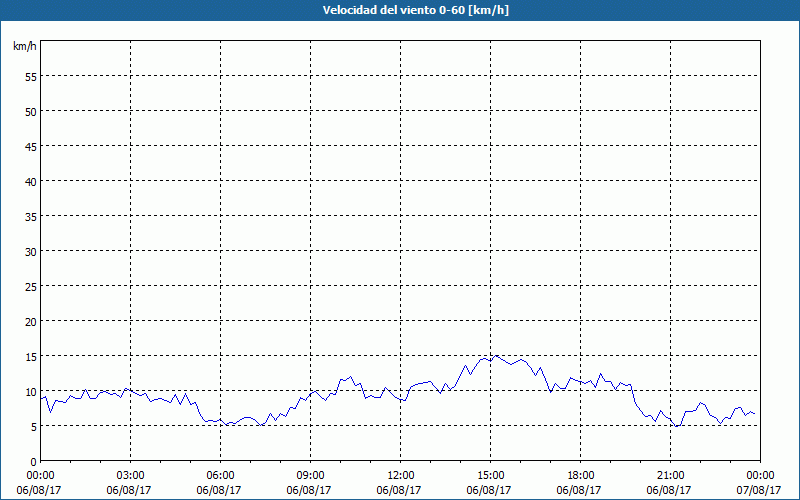Image resolution: width=800 pixels, height=500 pixels.
Task: Click the 'km/h' y-axis unit label
Action: click(x=24, y=46)
